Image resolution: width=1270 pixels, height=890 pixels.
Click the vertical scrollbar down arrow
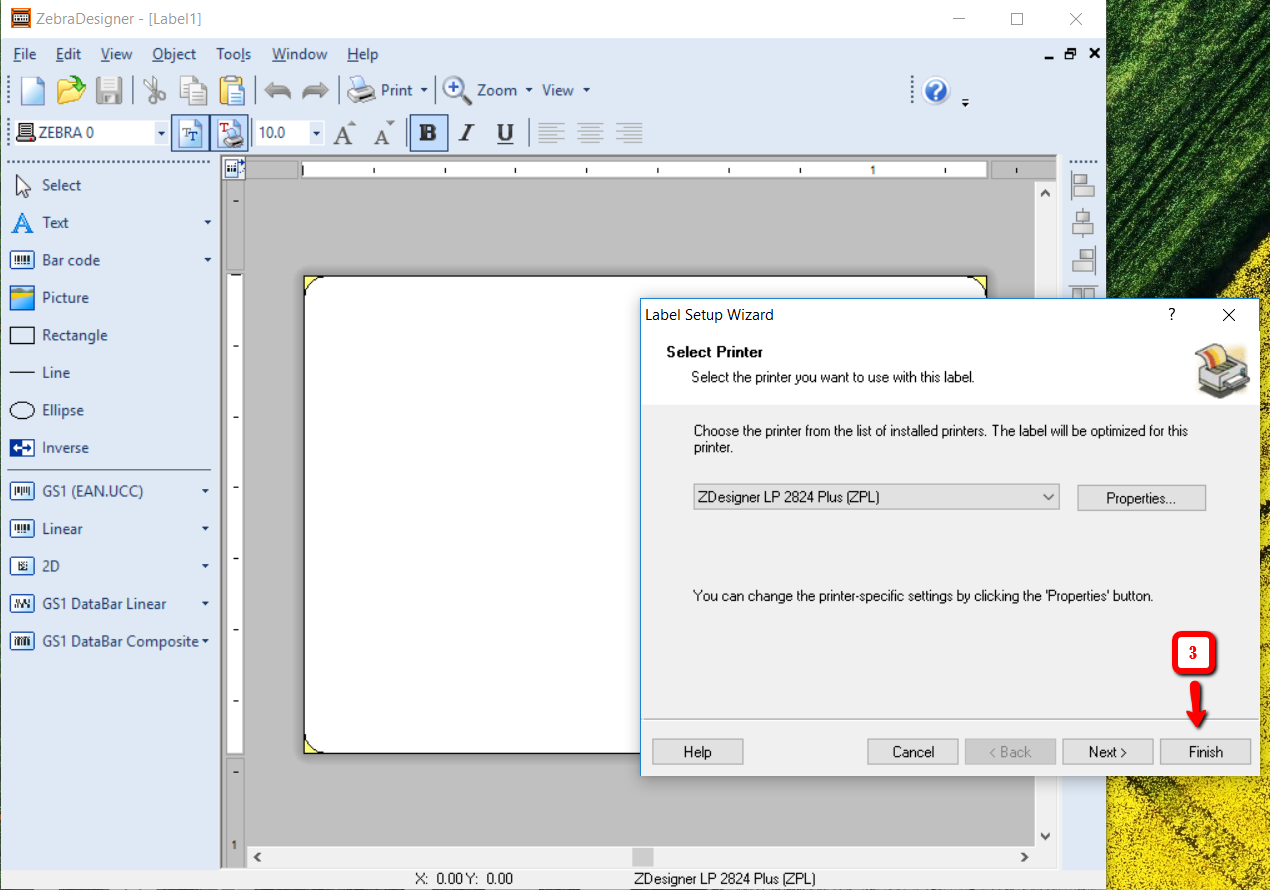click(x=1045, y=836)
